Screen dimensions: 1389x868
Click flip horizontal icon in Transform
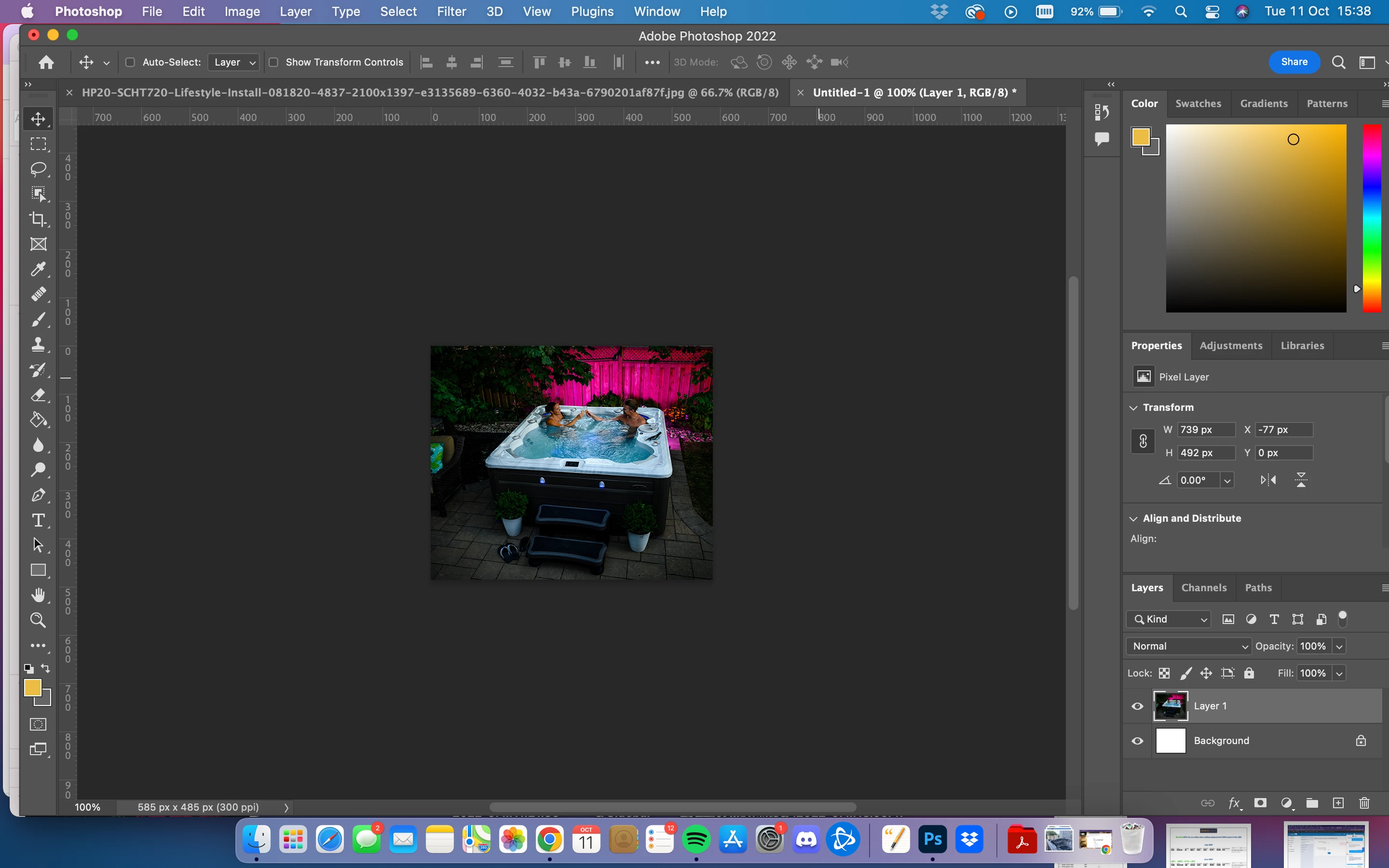coord(1268,480)
